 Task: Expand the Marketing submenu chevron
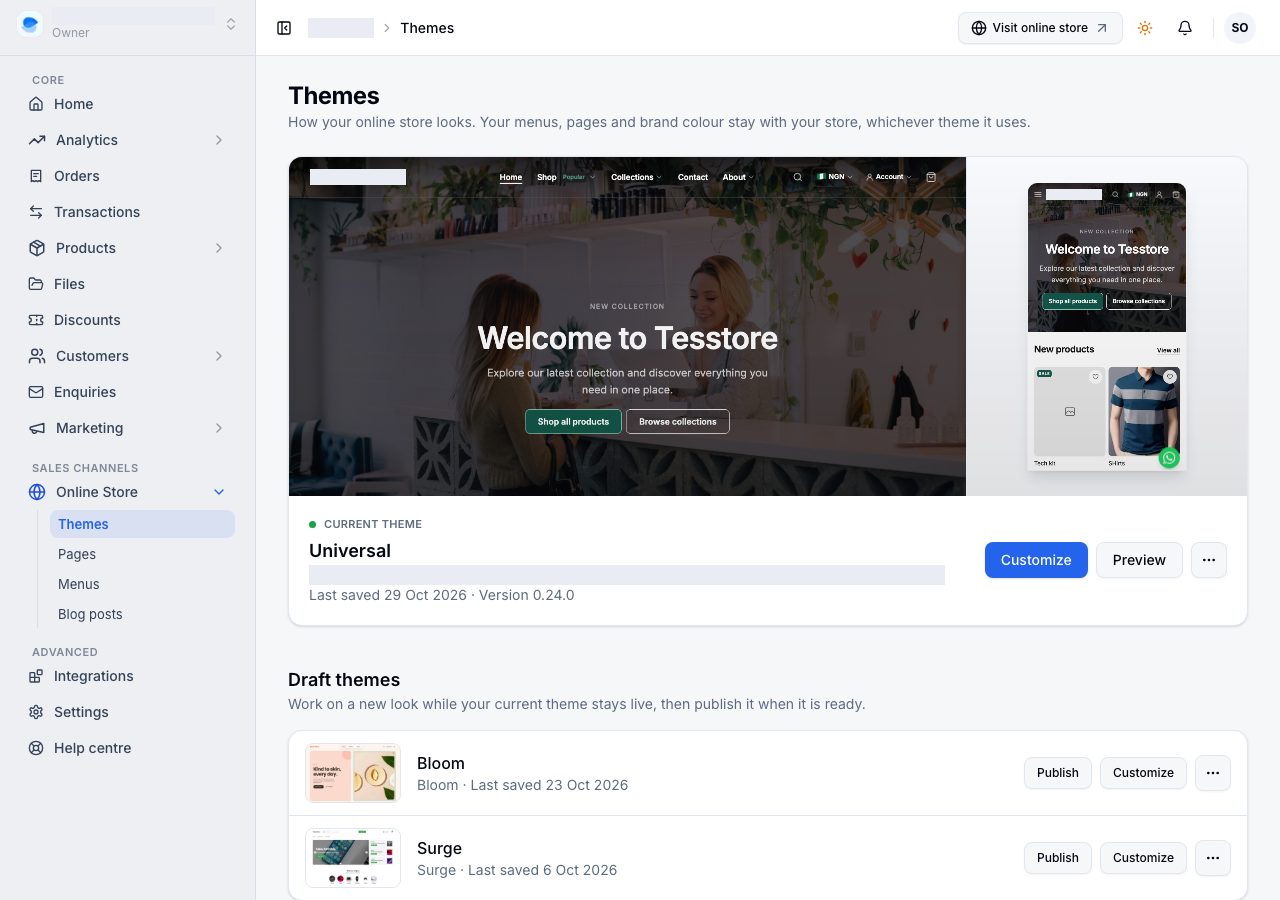point(219,428)
